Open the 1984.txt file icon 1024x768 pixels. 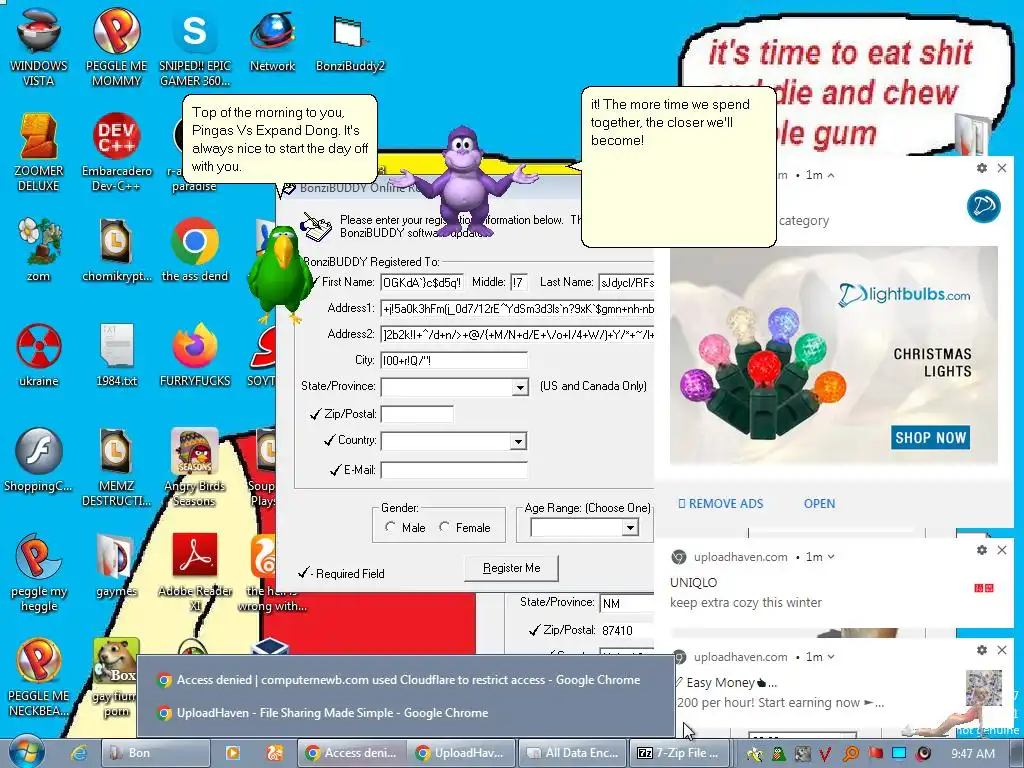[116, 355]
